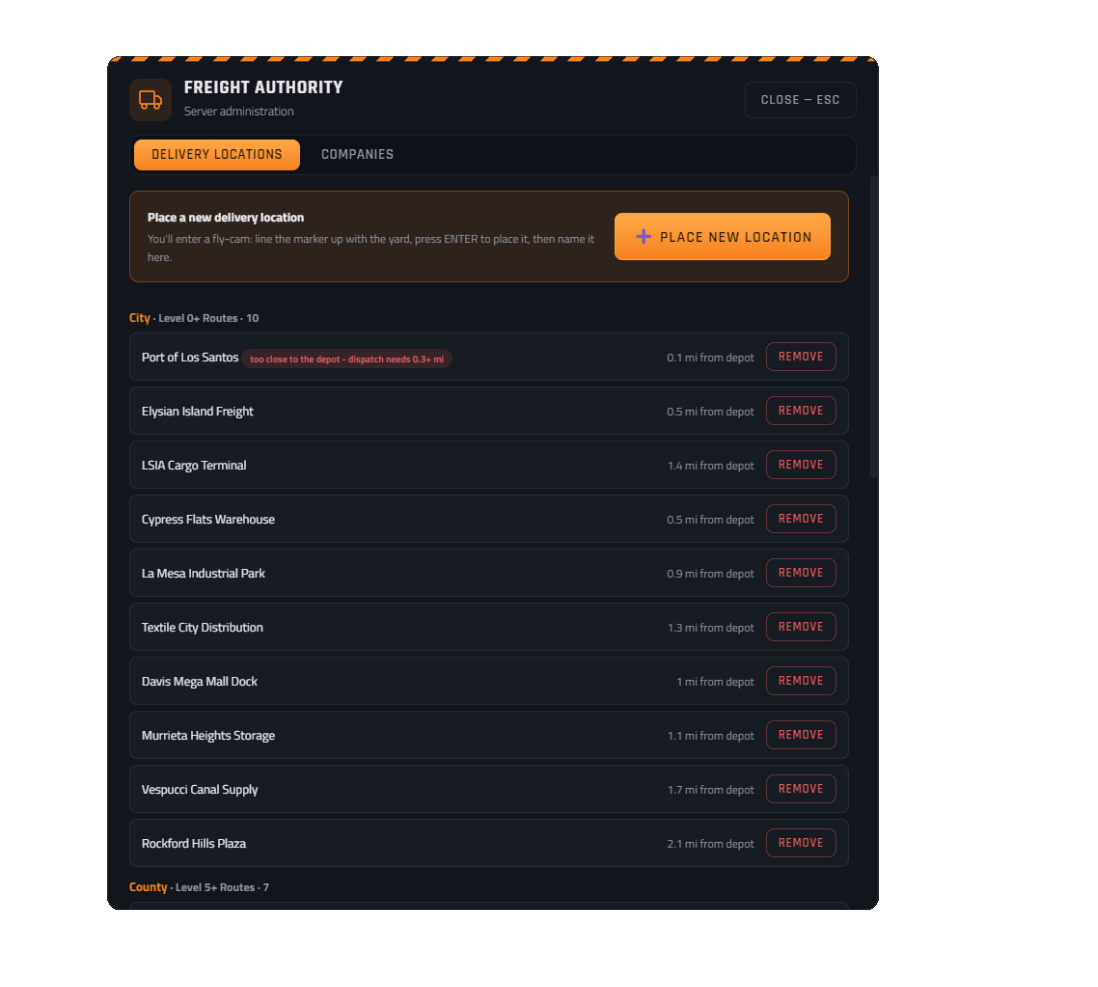Click the plus icon on Place New Location
This screenshot has height=987, width=1098.
tap(643, 237)
